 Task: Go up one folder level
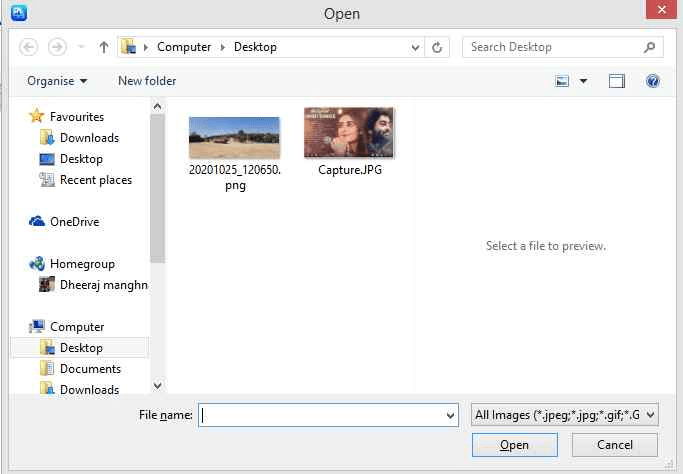(104, 47)
